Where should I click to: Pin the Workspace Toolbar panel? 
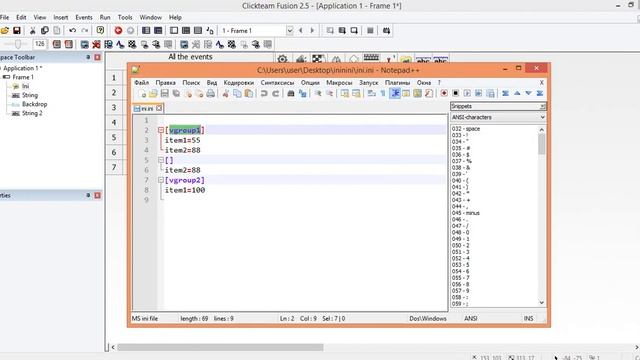(88, 57)
